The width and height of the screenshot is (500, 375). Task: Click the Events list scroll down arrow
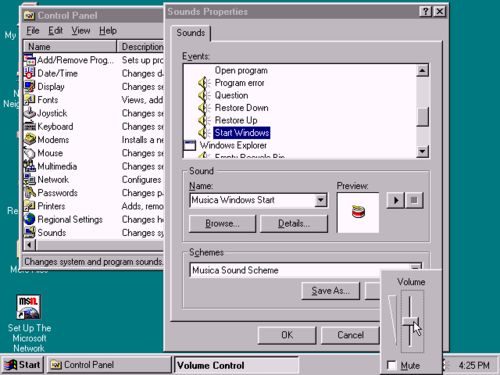click(x=422, y=152)
